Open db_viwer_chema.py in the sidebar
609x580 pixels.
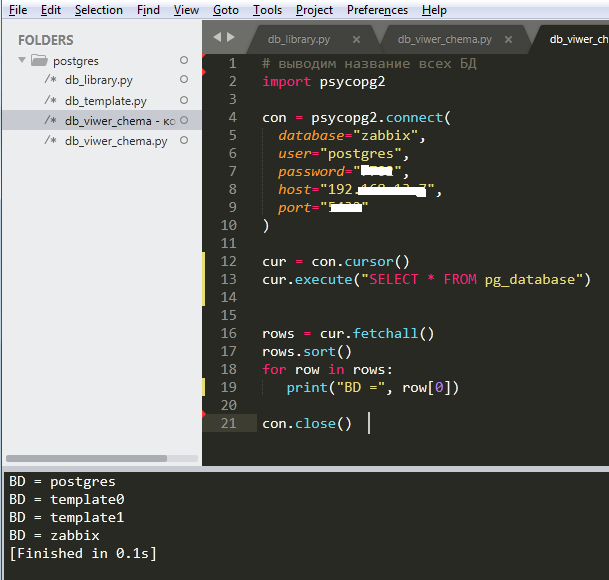[x=116, y=141]
